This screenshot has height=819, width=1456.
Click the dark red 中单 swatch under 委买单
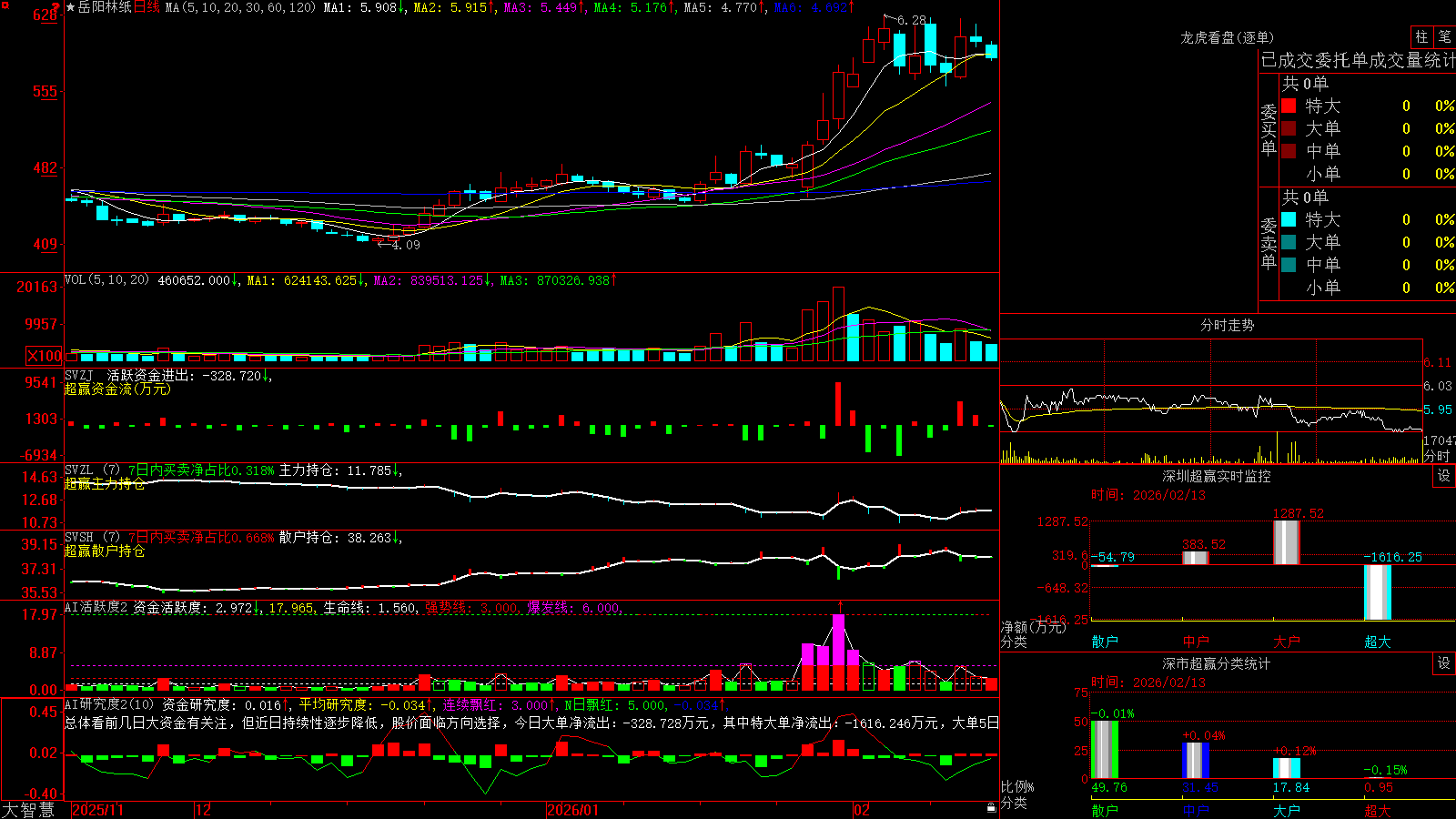click(1289, 151)
